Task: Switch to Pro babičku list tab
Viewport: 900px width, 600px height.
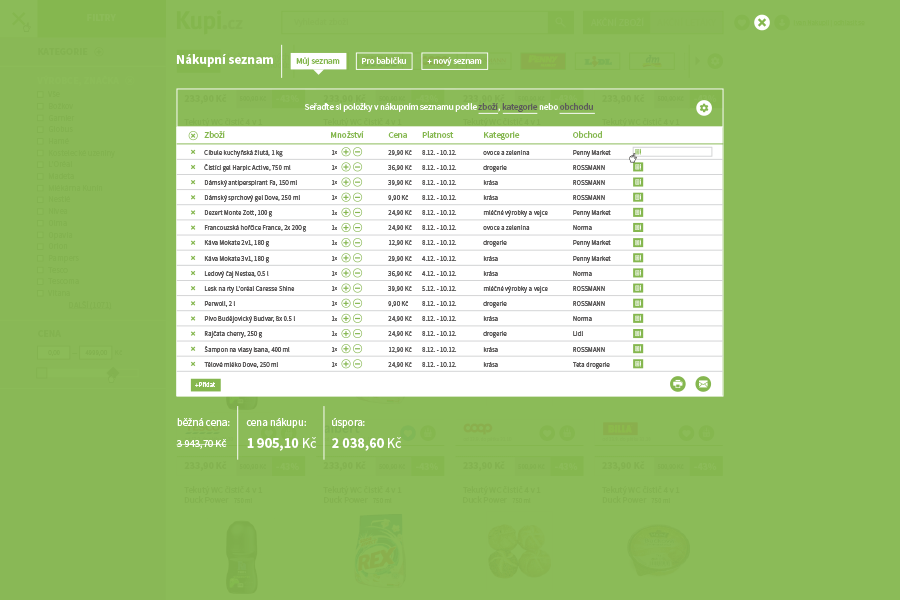Action: [384, 61]
